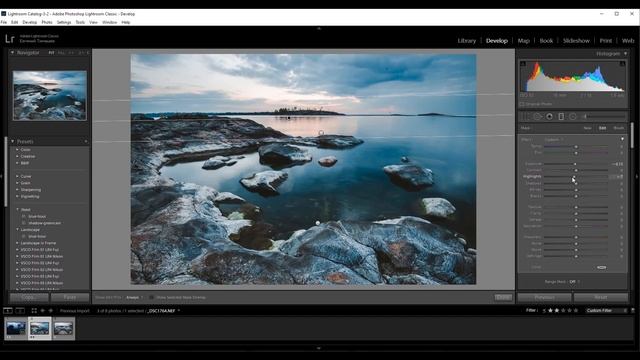
Task: Expand the Creative preset group
Action: 17,156
